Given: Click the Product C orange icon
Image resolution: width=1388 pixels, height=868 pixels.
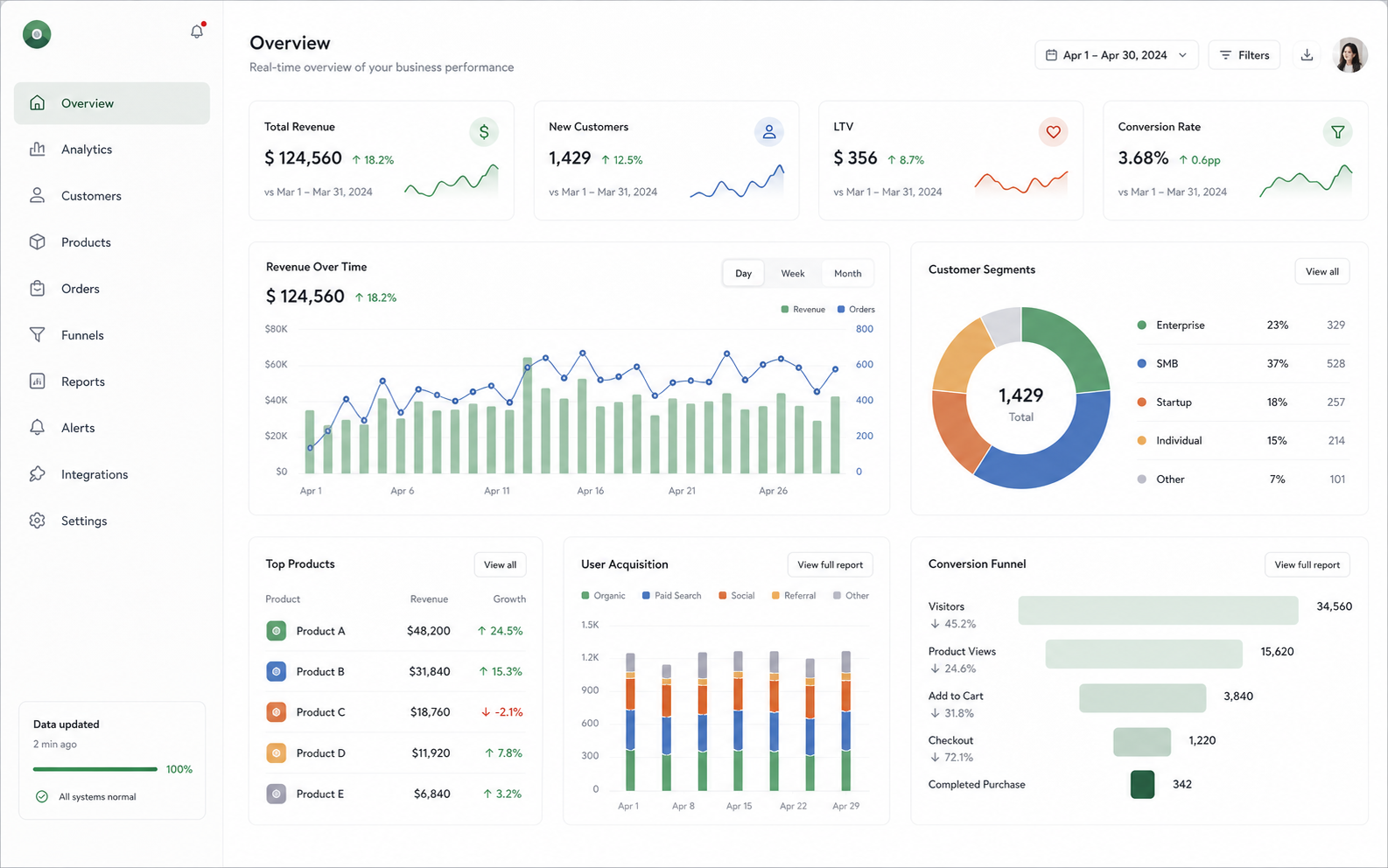Looking at the screenshot, I should point(277,712).
